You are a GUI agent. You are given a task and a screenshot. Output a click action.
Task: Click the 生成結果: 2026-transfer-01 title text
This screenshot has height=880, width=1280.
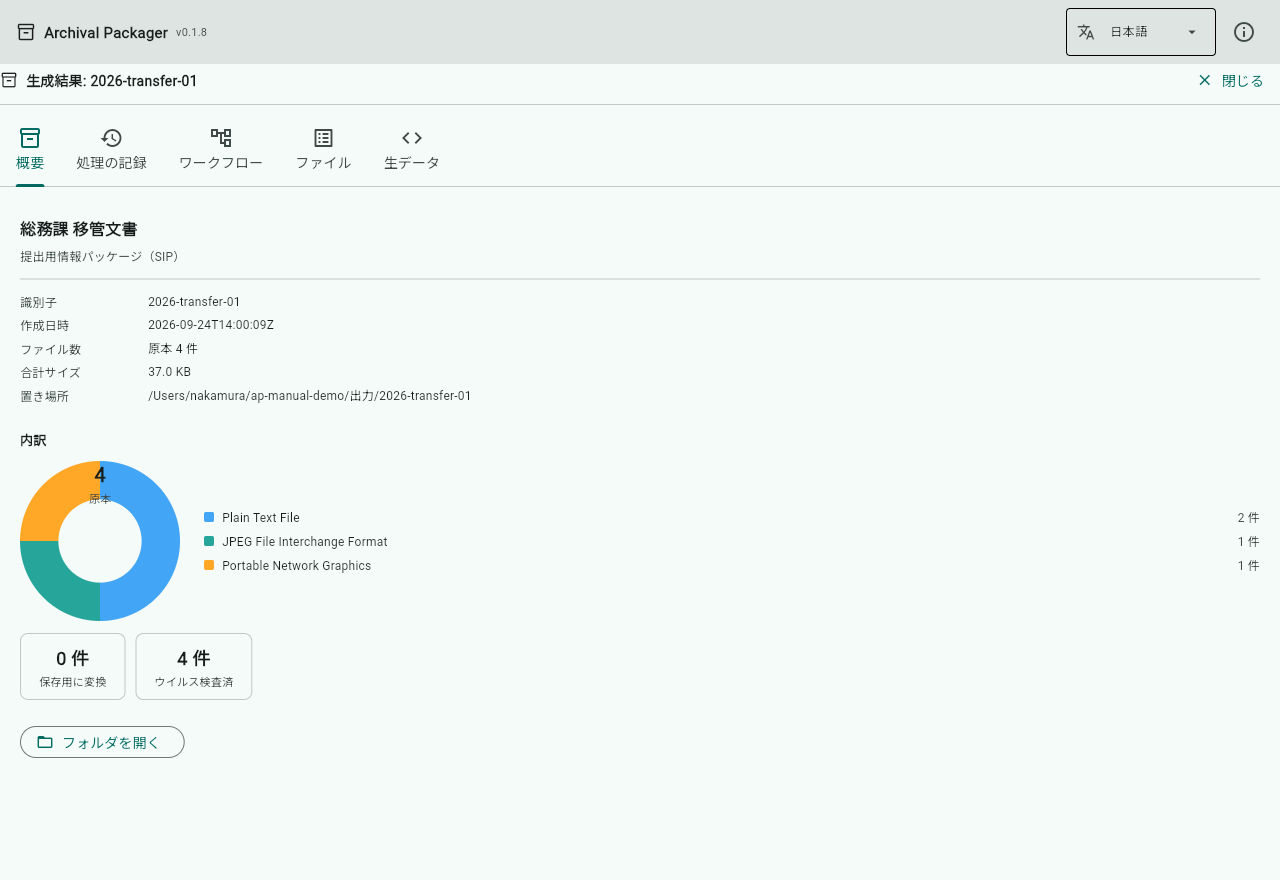(x=112, y=81)
